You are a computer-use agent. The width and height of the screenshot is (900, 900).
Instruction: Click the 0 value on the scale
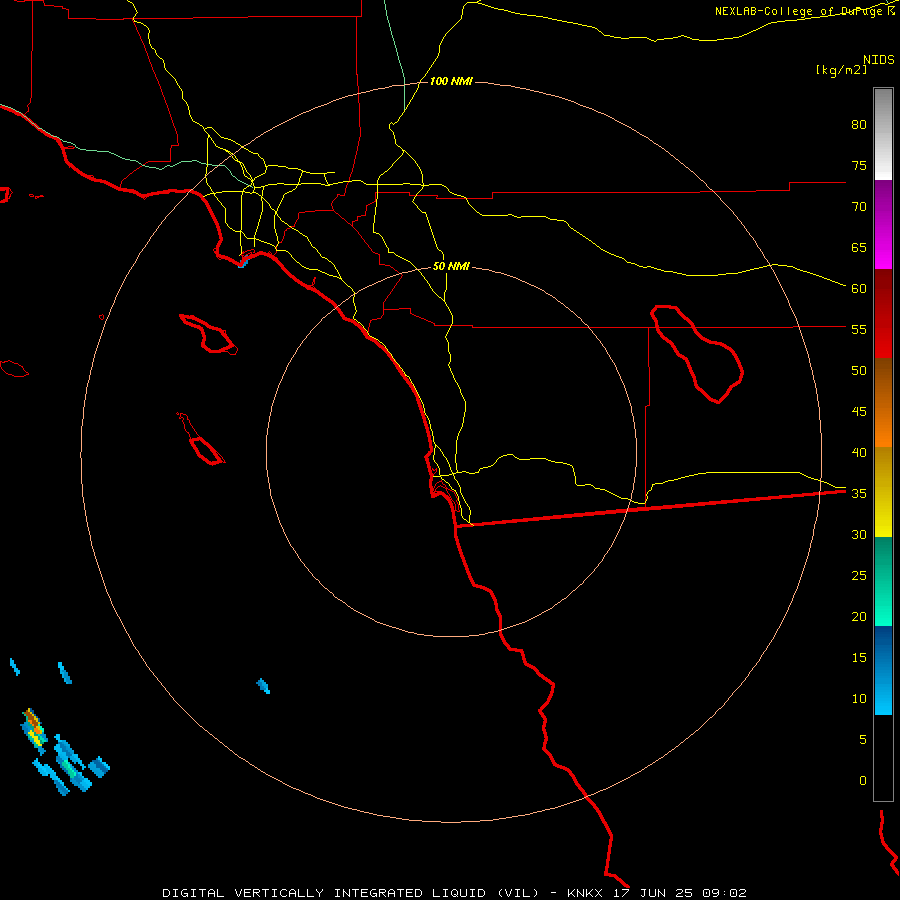click(863, 781)
